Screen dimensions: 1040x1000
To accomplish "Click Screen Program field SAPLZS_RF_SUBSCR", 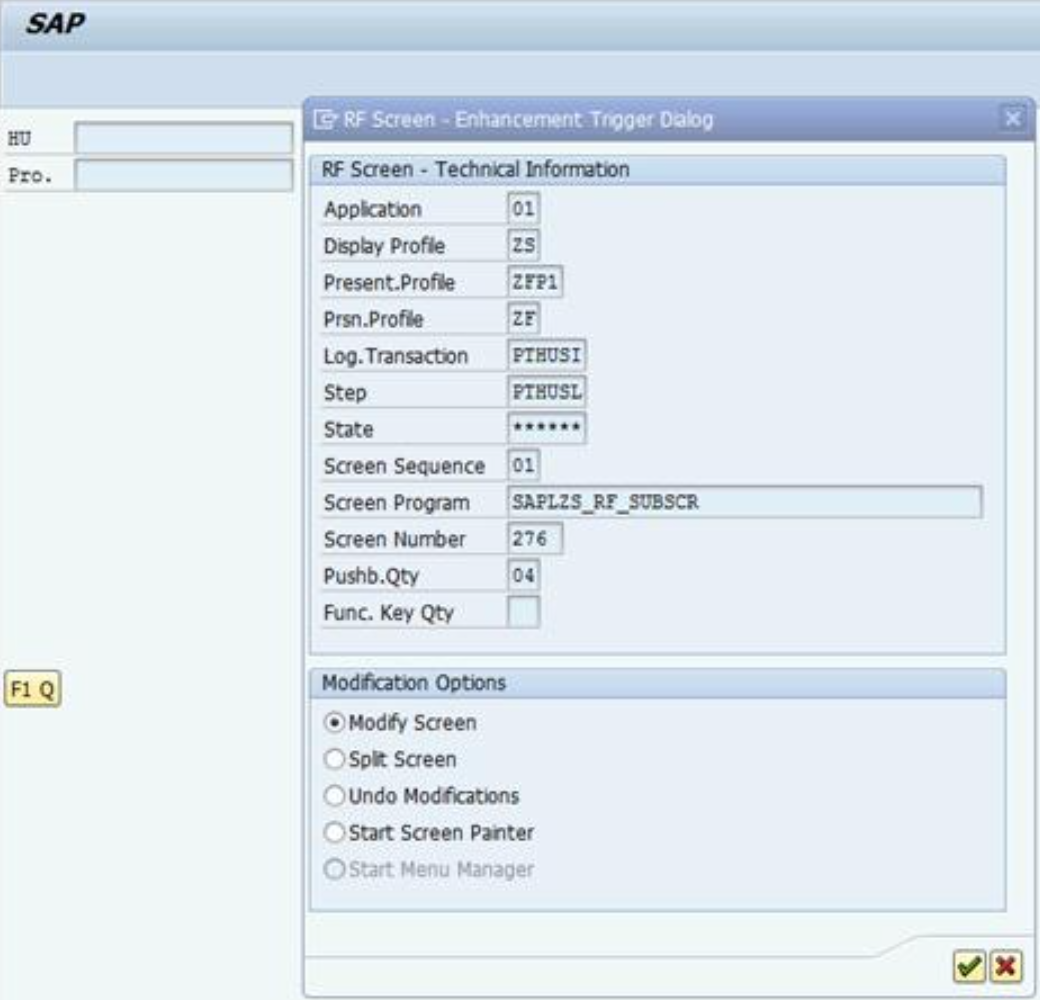I will click(745, 502).
